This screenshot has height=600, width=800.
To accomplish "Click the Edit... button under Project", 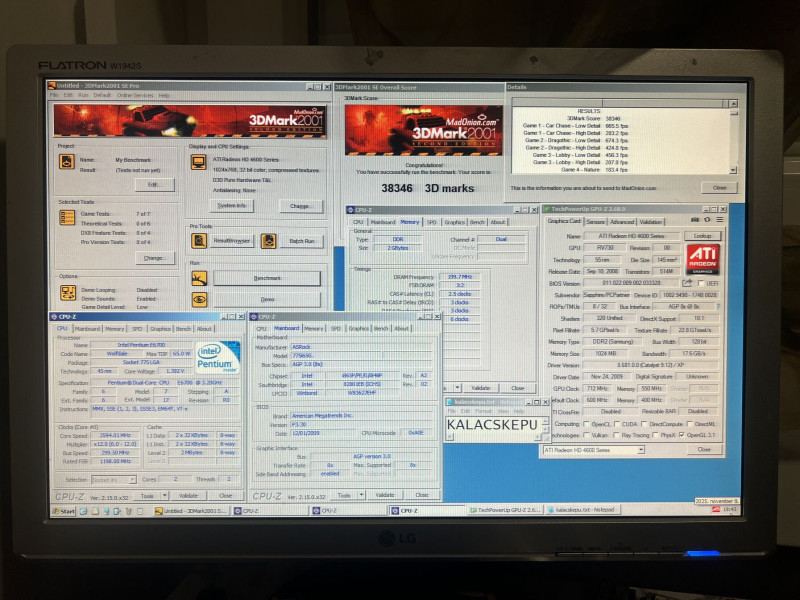I will (155, 184).
